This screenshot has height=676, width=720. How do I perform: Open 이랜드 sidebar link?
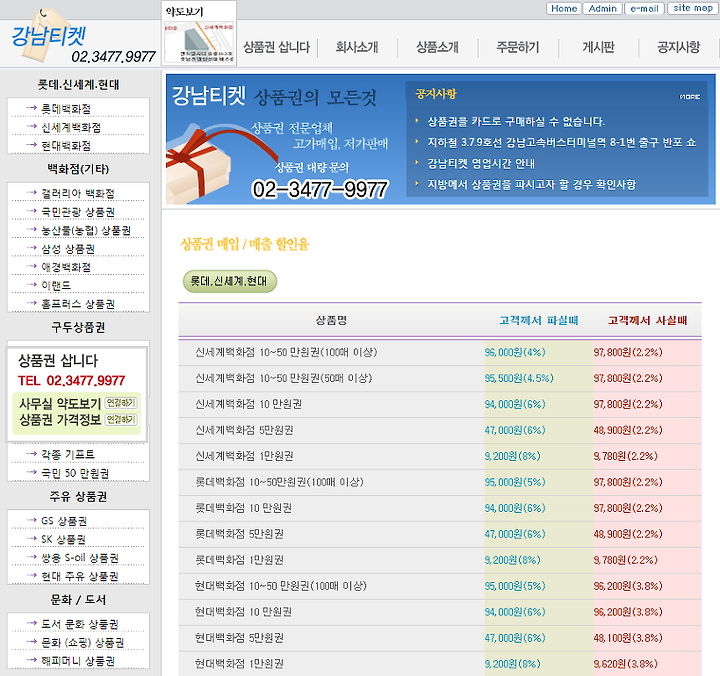point(56,286)
